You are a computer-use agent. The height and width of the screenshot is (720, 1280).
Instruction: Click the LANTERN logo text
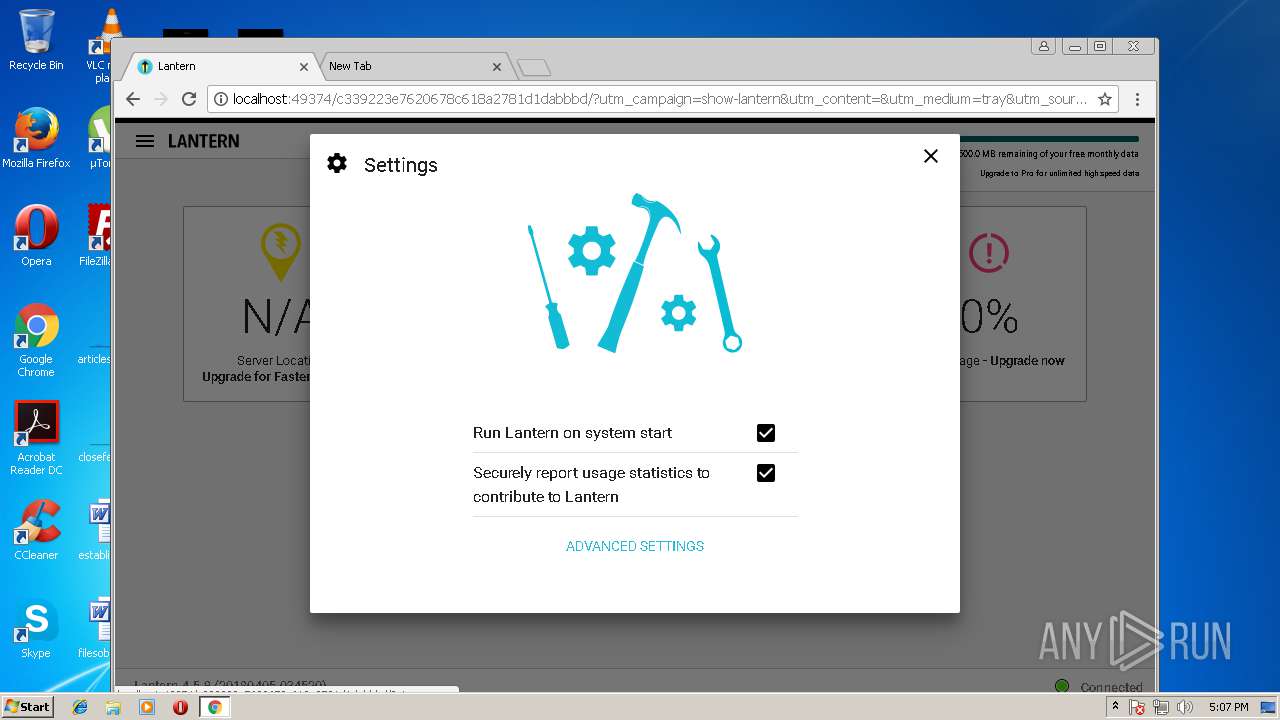coord(203,141)
